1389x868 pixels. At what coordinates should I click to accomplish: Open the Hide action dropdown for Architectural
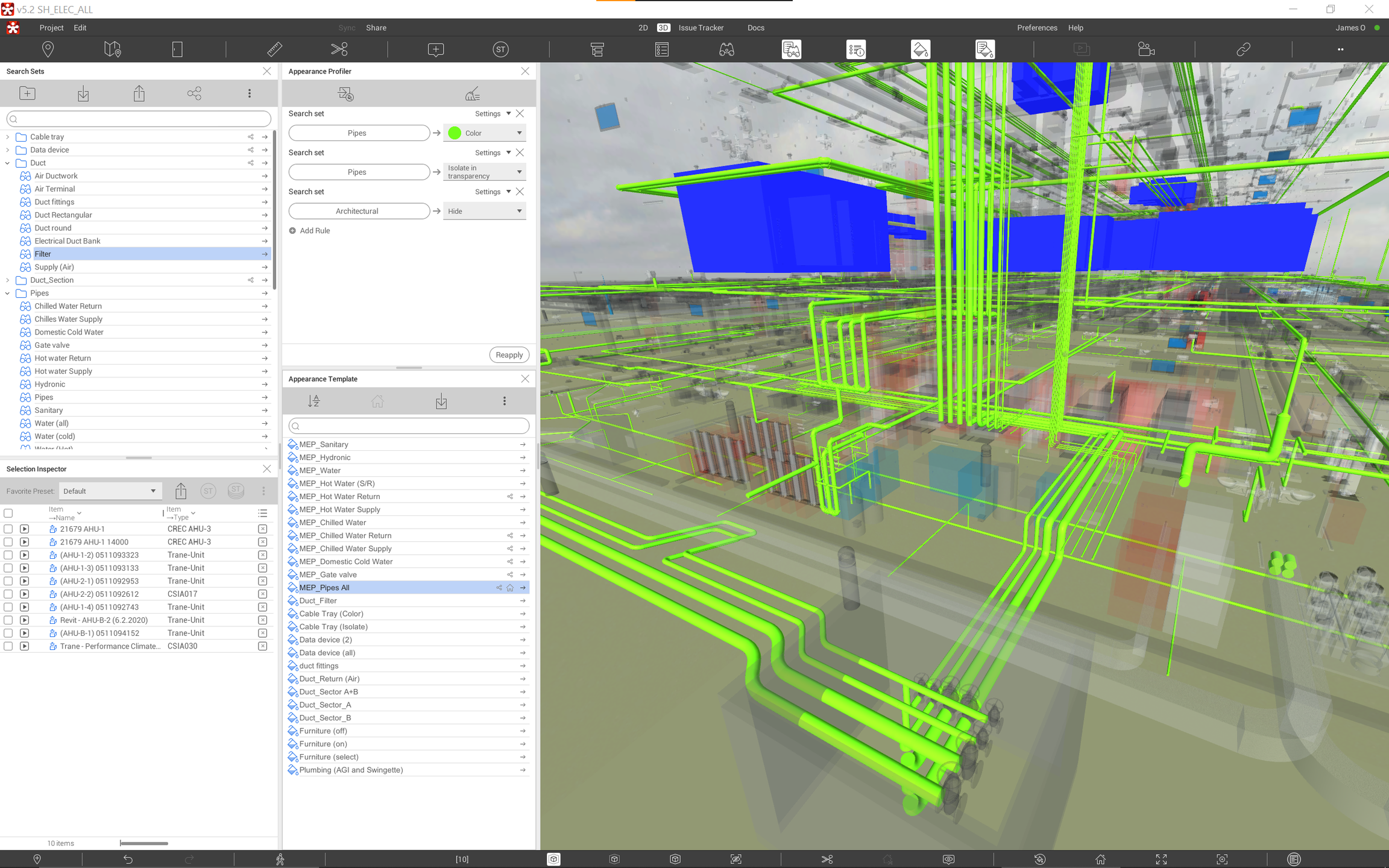pos(485,211)
